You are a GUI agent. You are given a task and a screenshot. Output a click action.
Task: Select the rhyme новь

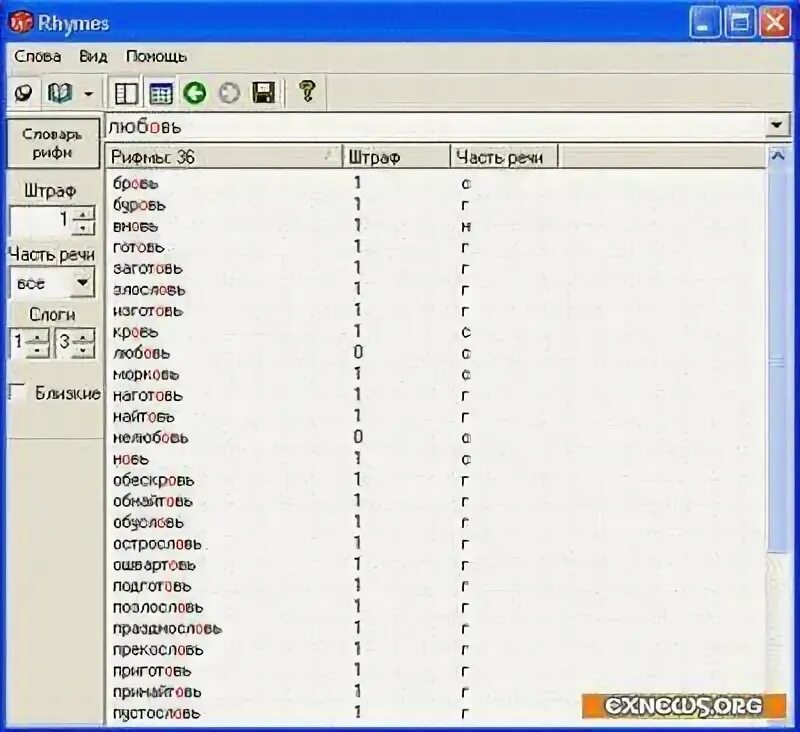click(x=131, y=460)
